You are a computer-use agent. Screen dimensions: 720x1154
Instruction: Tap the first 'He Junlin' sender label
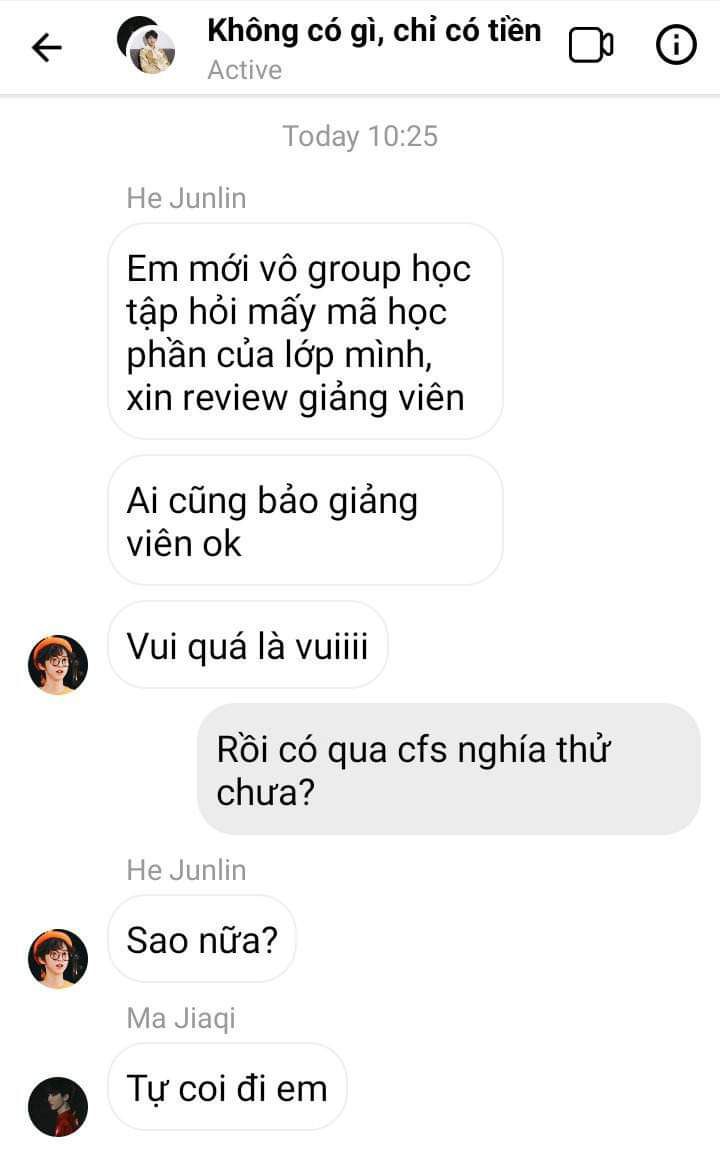(x=186, y=198)
